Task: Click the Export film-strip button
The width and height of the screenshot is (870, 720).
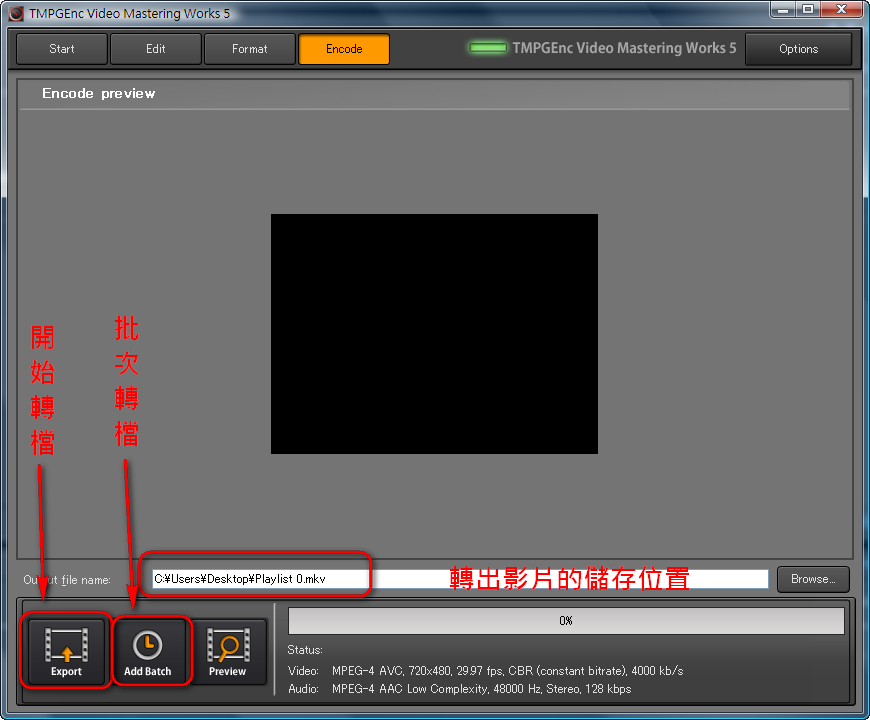Action: point(67,652)
